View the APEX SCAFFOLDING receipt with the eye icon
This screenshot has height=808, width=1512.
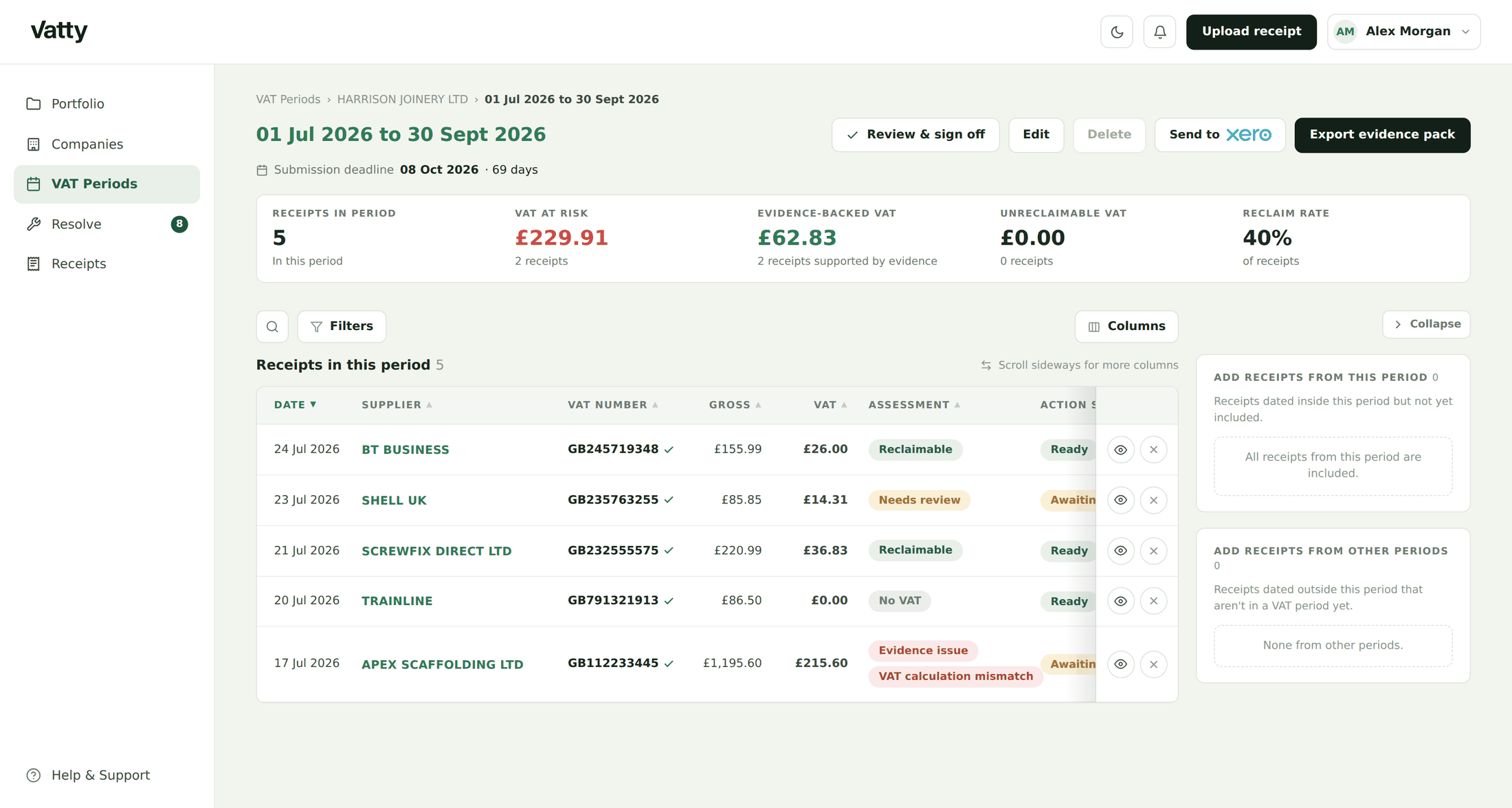point(1120,664)
